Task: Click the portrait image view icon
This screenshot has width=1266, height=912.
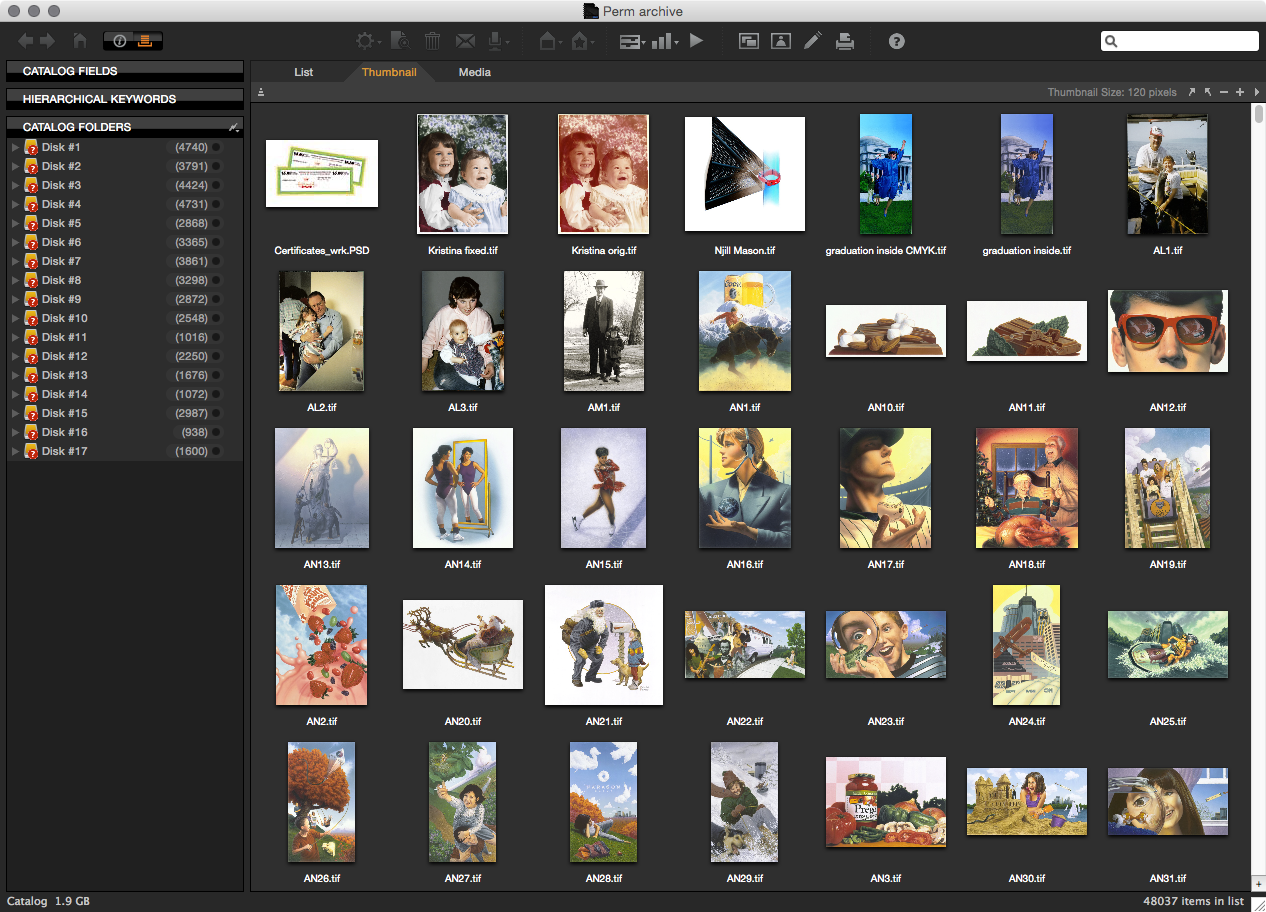Action: coord(781,41)
